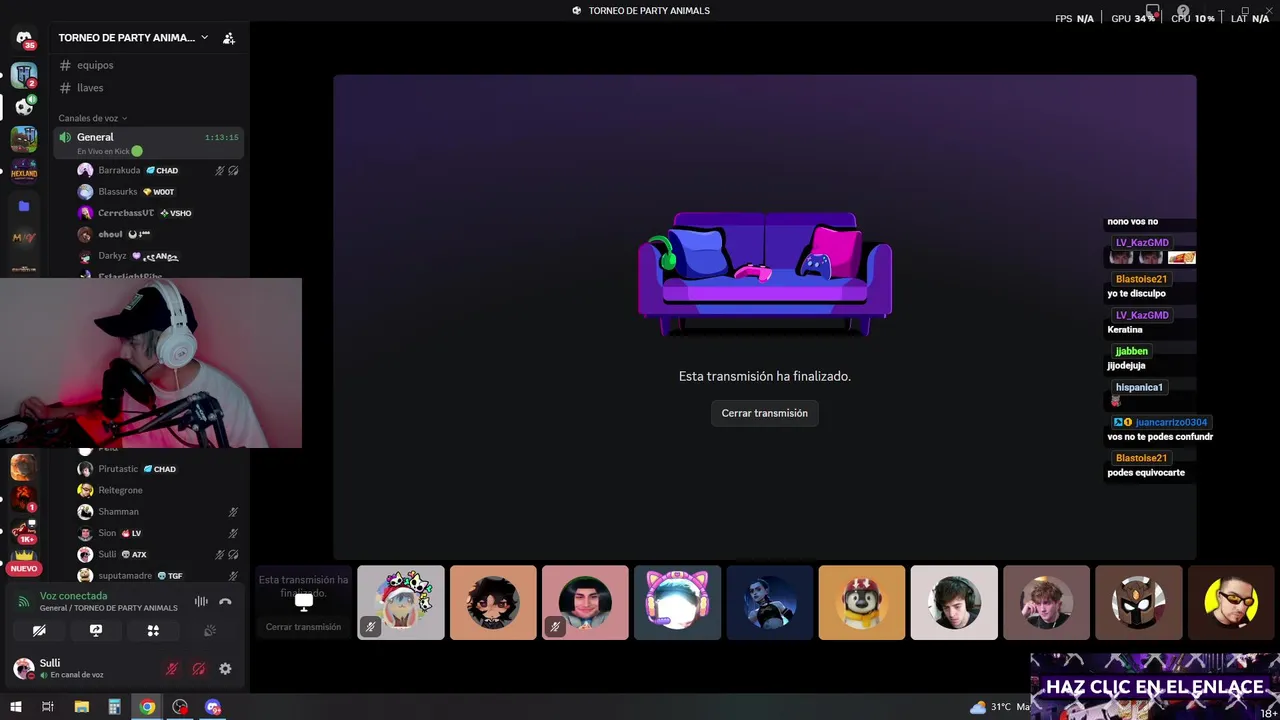Viewport: 1280px width, 720px height.
Task: Select the General voice channel
Action: click(149, 143)
